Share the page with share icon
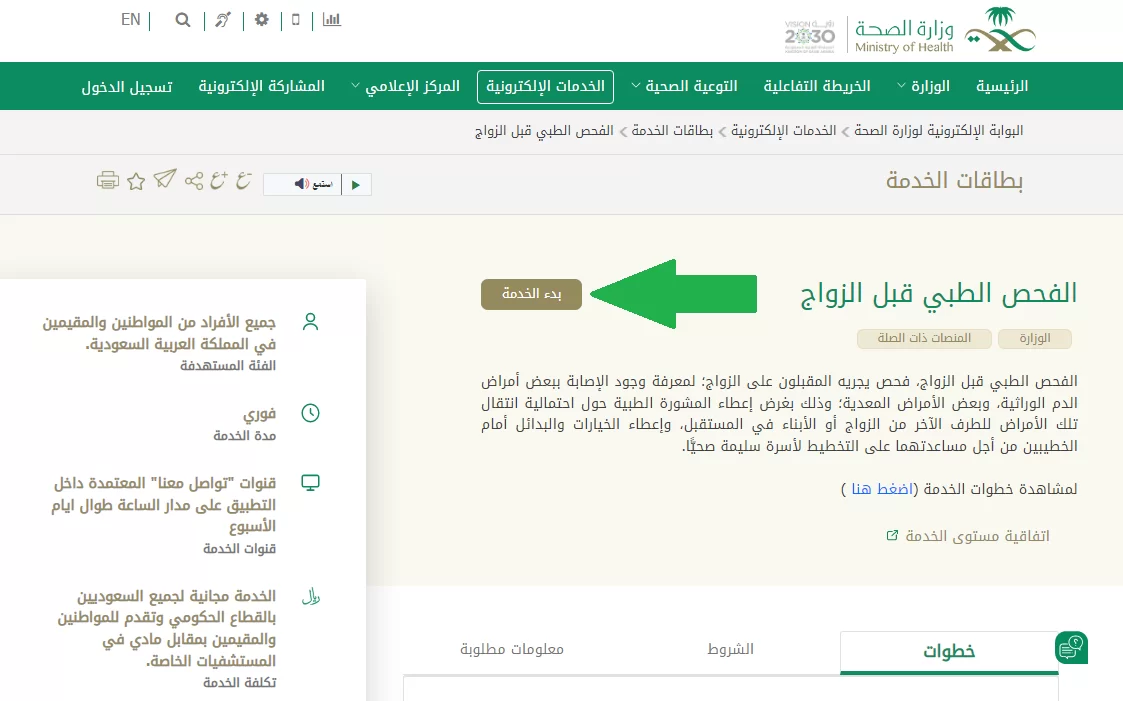This screenshot has height=701, width=1123. tap(194, 180)
